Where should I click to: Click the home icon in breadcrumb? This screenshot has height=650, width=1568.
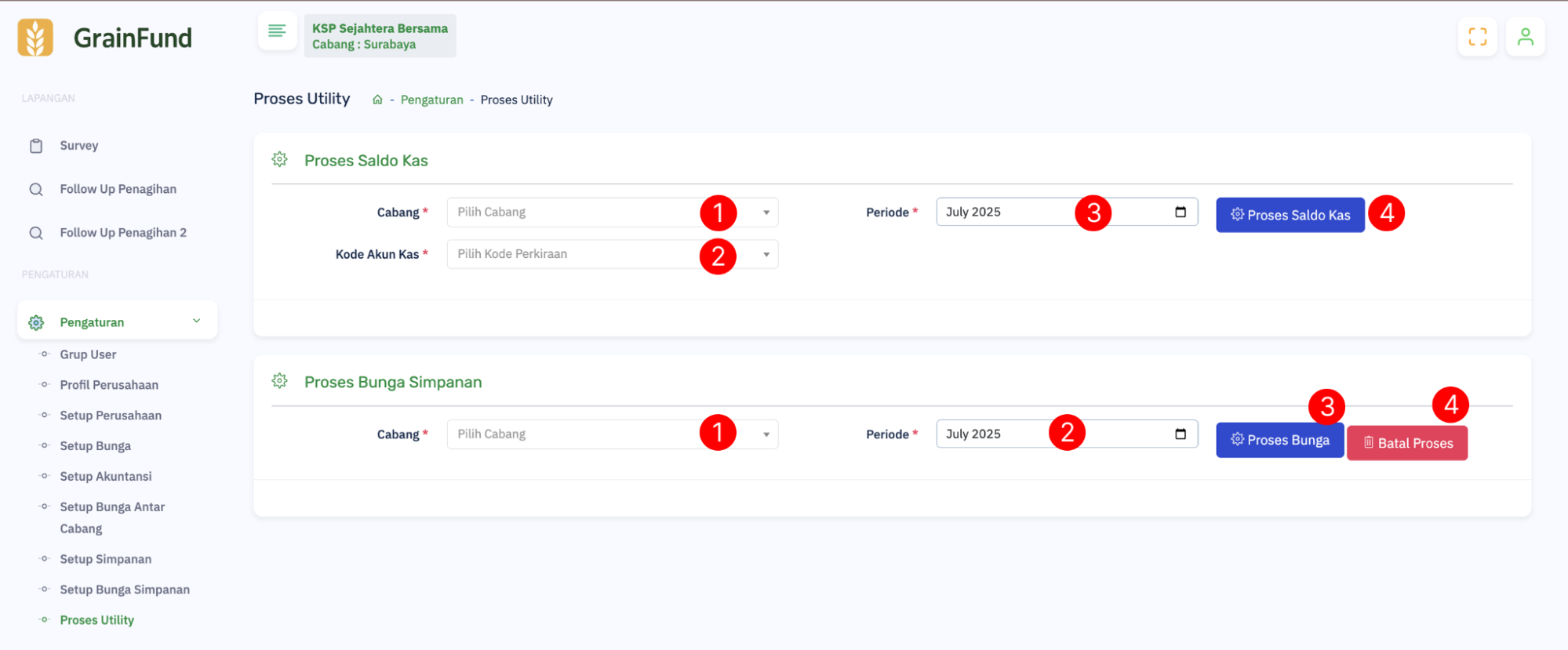coord(377,100)
